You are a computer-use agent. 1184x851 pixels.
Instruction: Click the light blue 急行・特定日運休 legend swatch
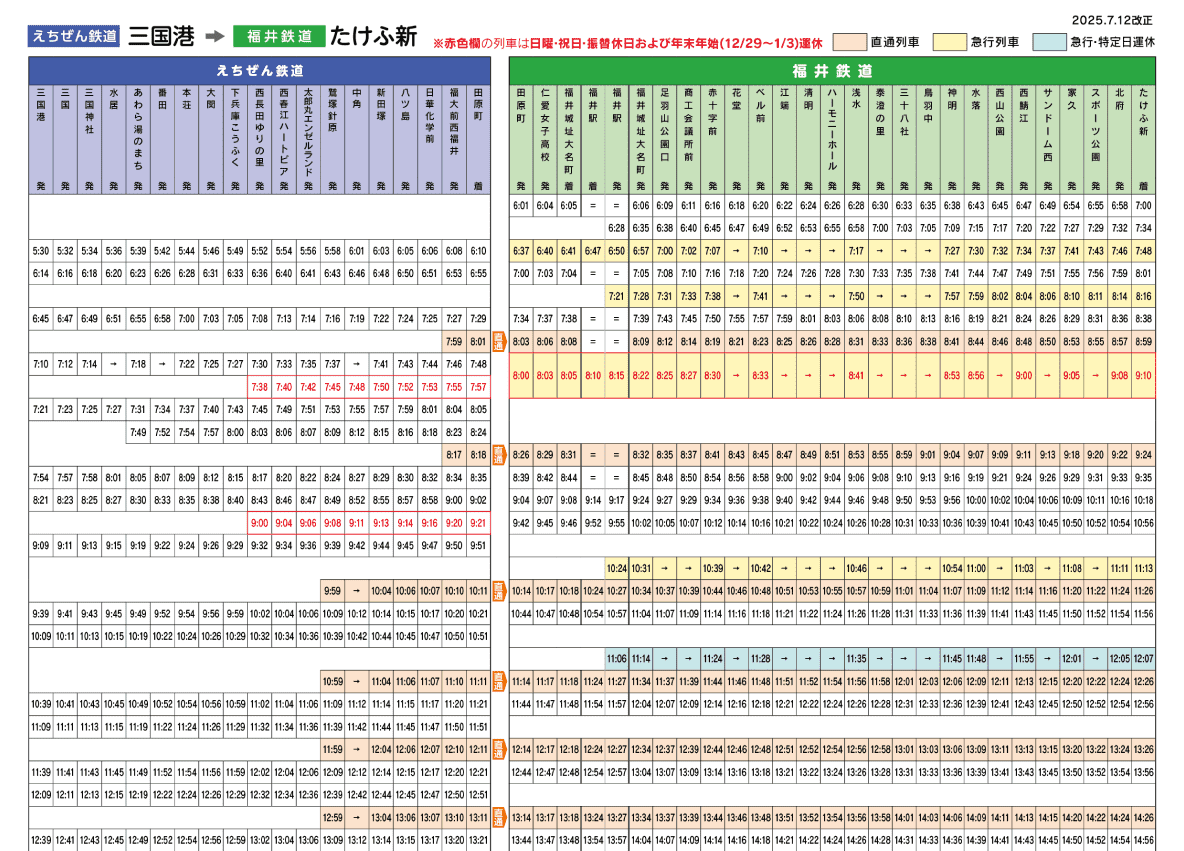[1048, 42]
